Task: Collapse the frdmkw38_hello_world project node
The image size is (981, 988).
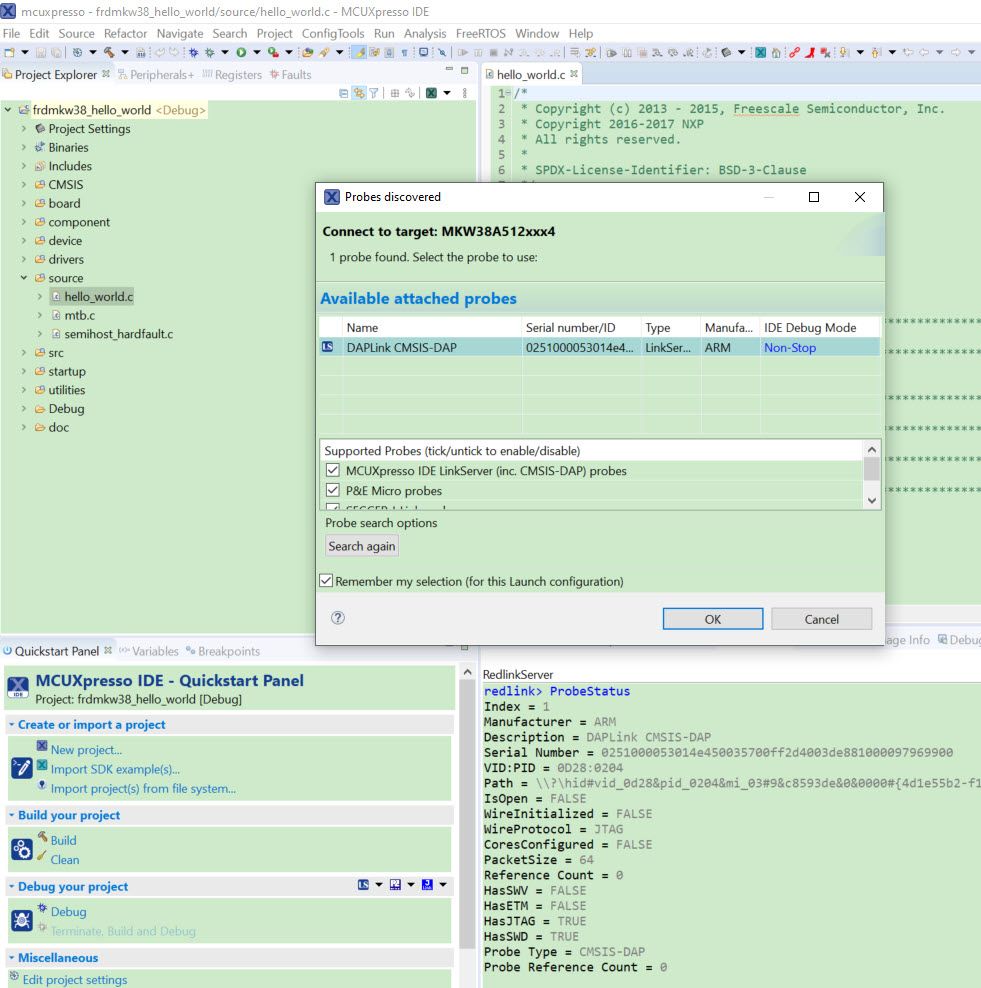Action: 8,110
